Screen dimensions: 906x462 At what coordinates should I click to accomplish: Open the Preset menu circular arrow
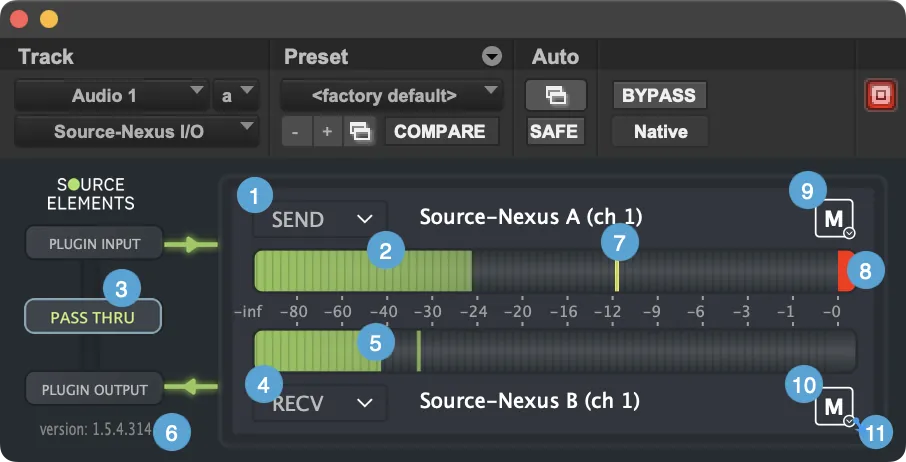pos(492,57)
